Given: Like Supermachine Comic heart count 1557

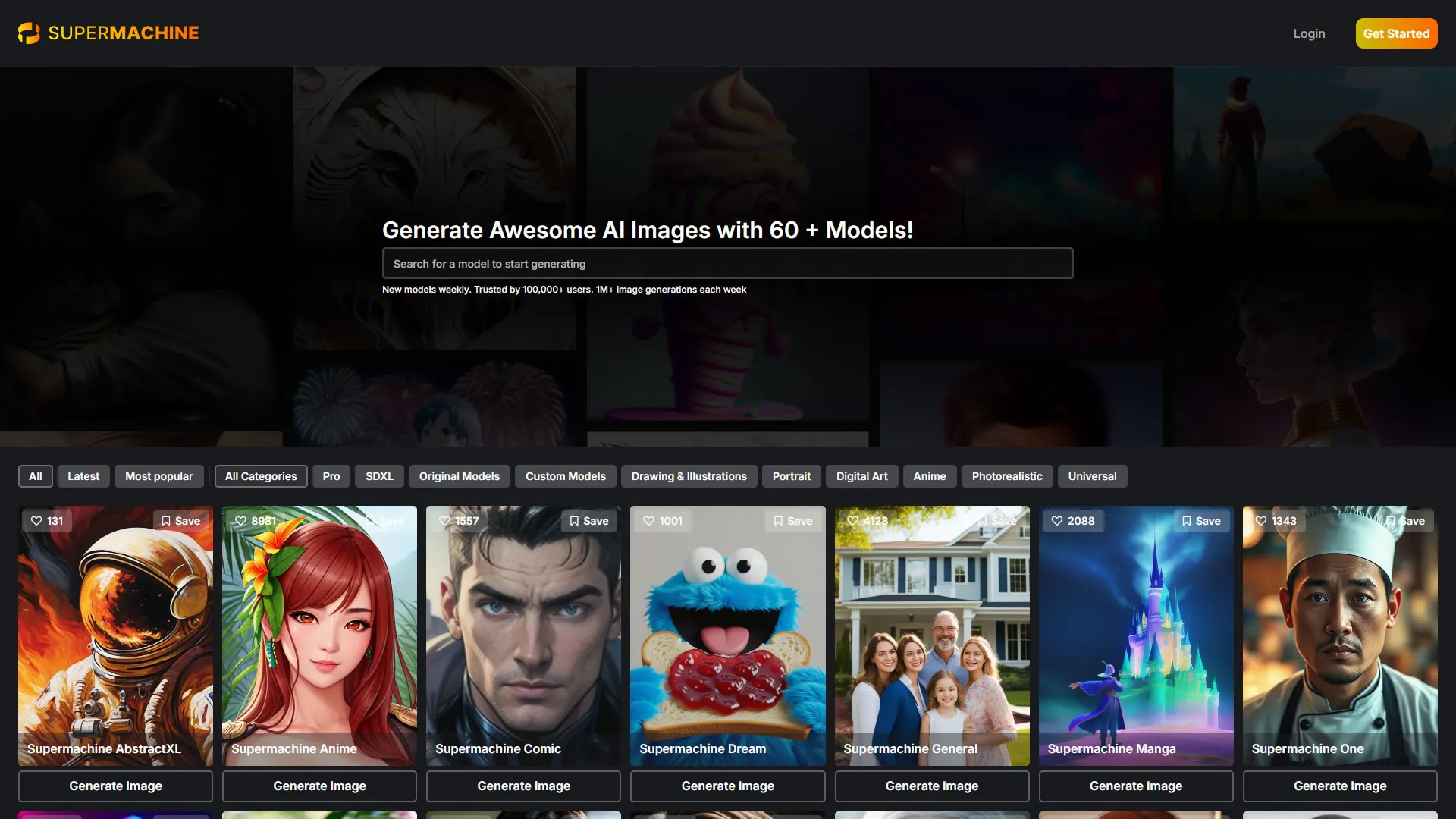Looking at the screenshot, I should (x=459, y=521).
